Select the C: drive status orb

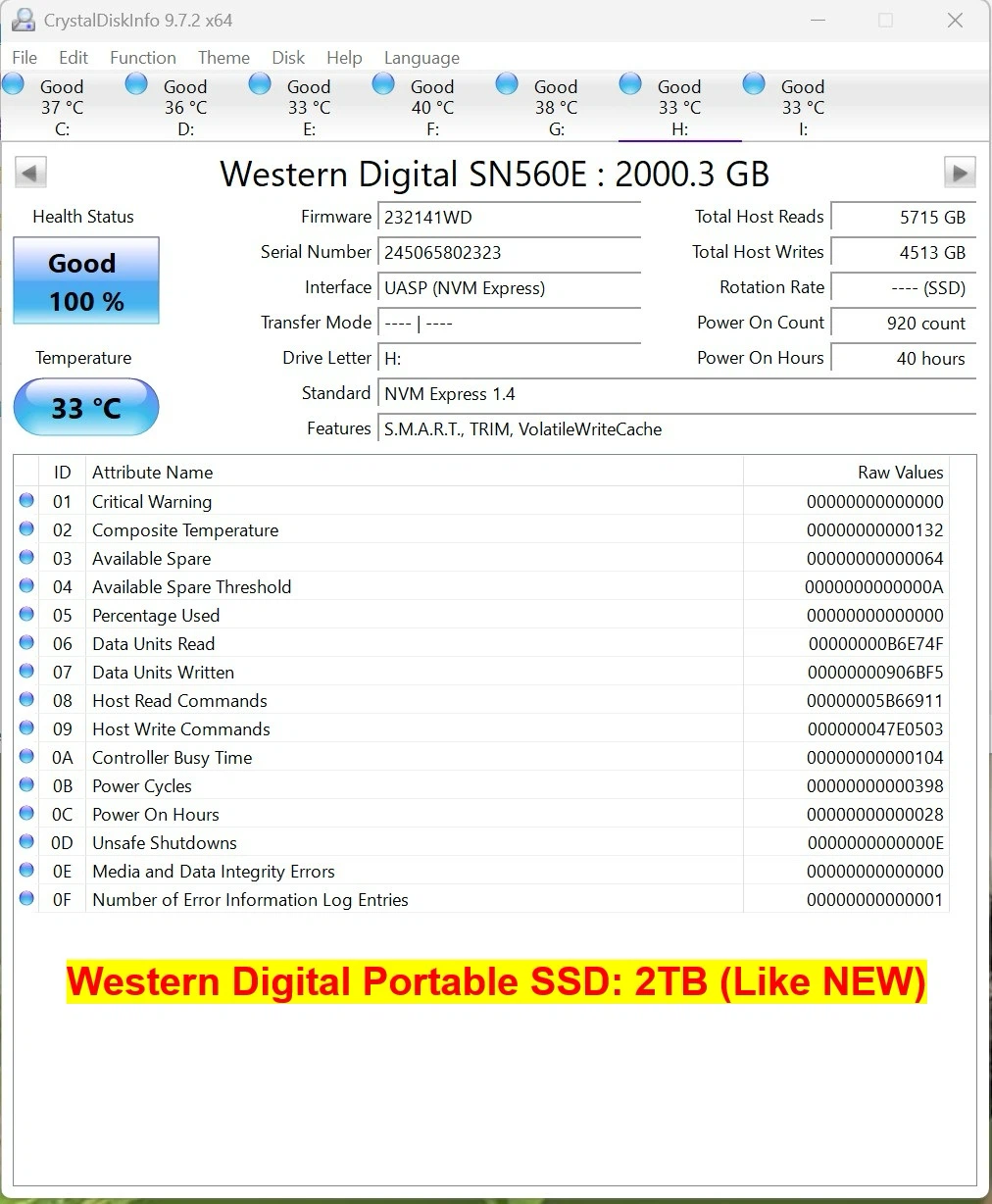click(x=13, y=83)
